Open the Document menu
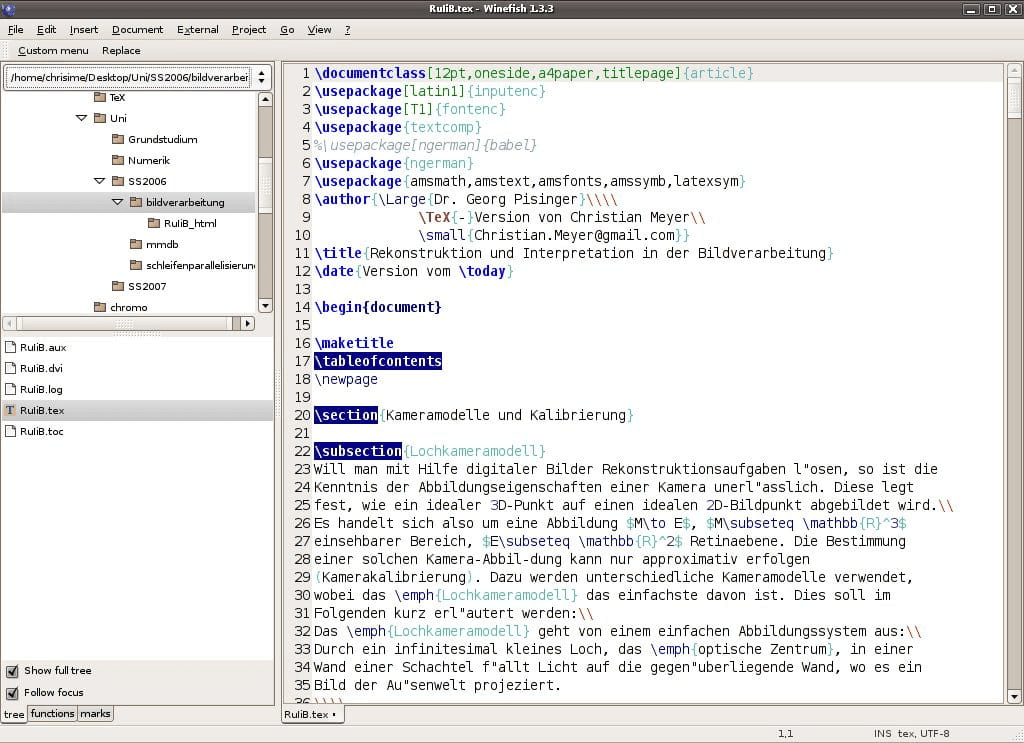1024x743 pixels. pos(137,29)
